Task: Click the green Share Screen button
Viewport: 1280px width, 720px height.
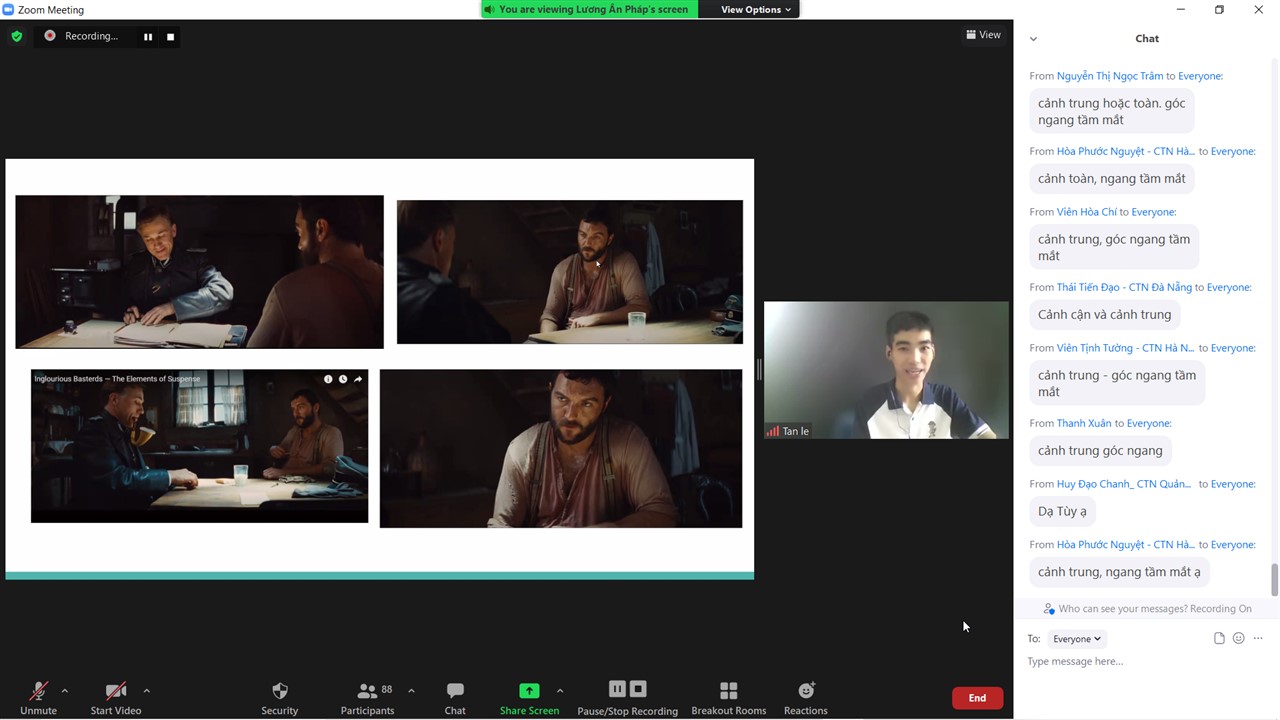Action: click(529, 697)
